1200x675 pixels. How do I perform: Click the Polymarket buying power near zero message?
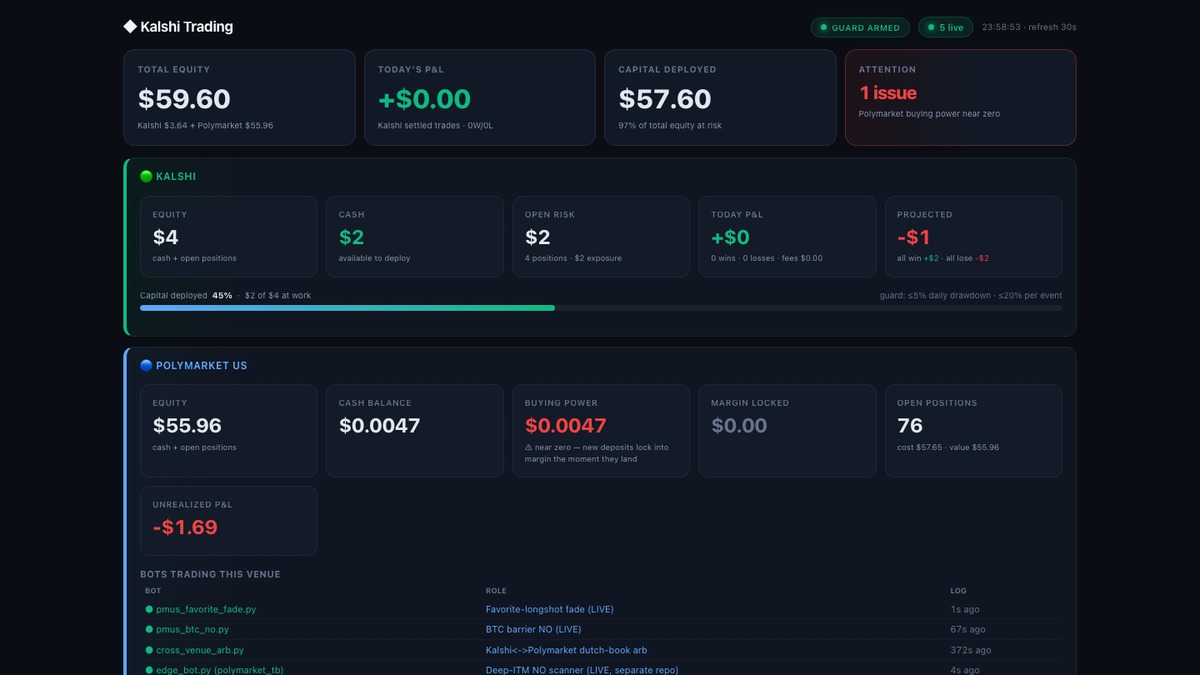[x=929, y=114]
